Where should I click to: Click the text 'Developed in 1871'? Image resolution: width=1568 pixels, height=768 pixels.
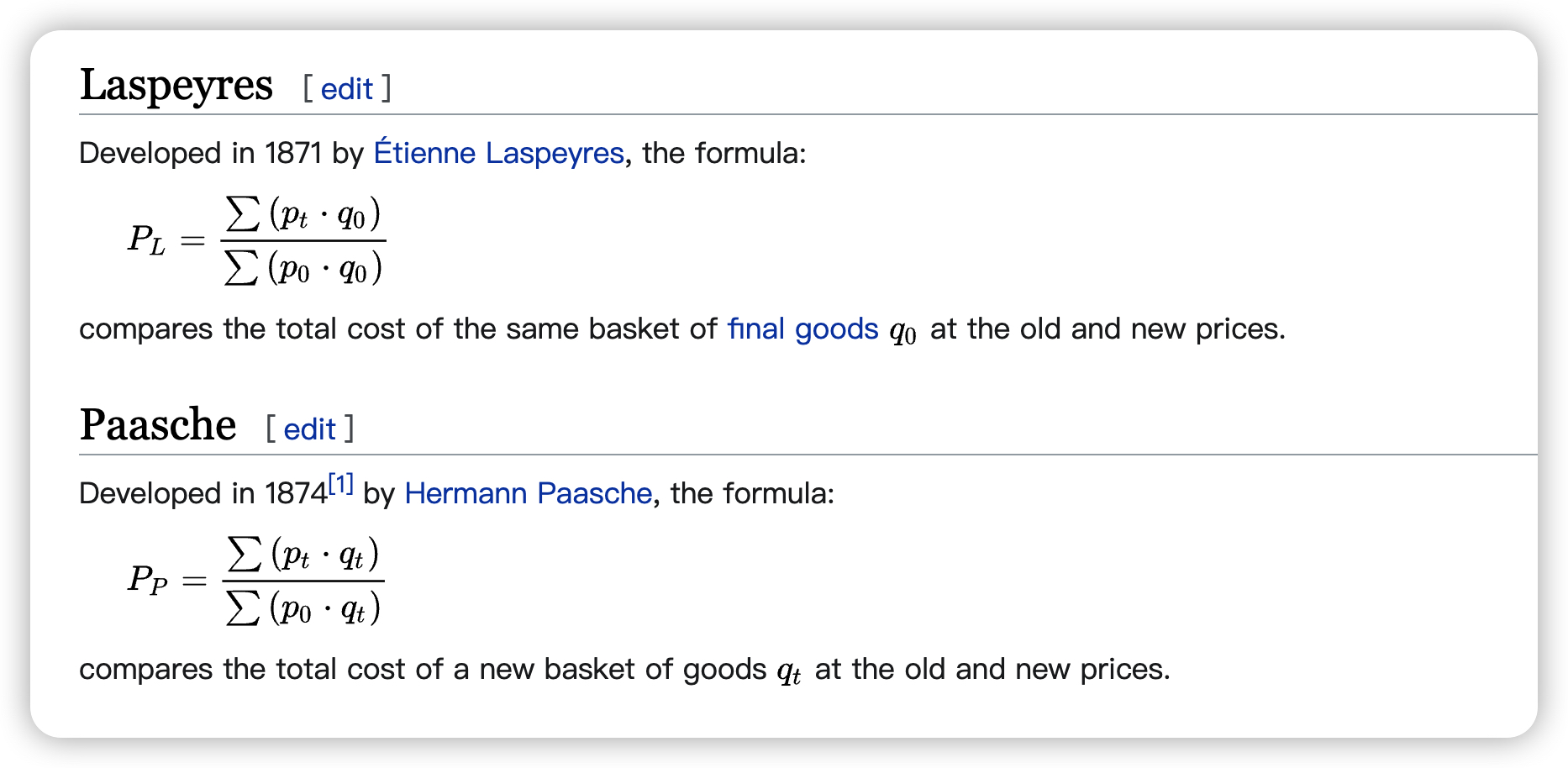(200, 153)
